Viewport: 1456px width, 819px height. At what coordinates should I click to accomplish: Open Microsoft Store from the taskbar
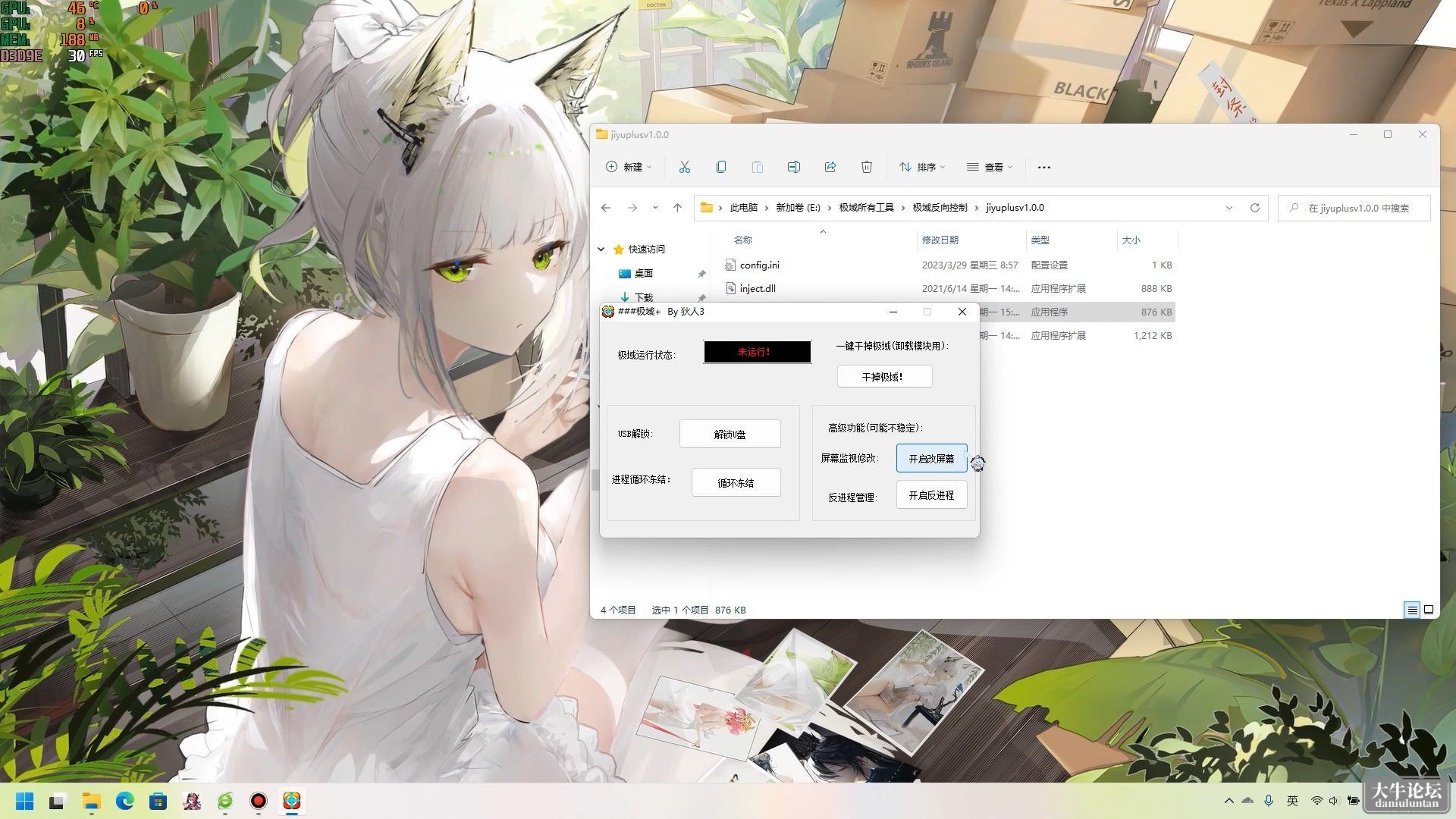158,801
